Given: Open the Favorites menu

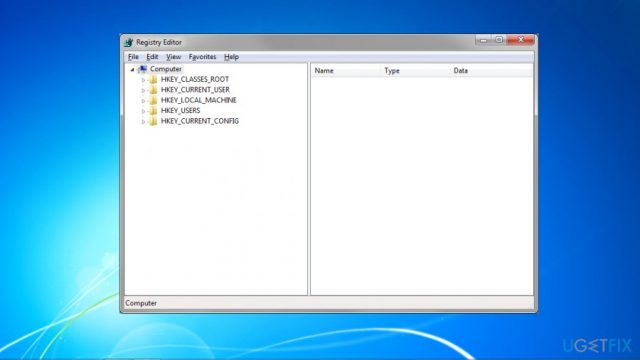Looking at the screenshot, I should [202, 57].
